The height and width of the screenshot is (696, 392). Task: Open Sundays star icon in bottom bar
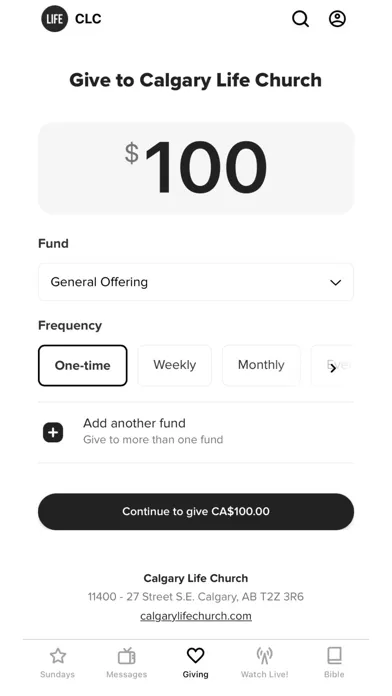[x=58, y=656]
